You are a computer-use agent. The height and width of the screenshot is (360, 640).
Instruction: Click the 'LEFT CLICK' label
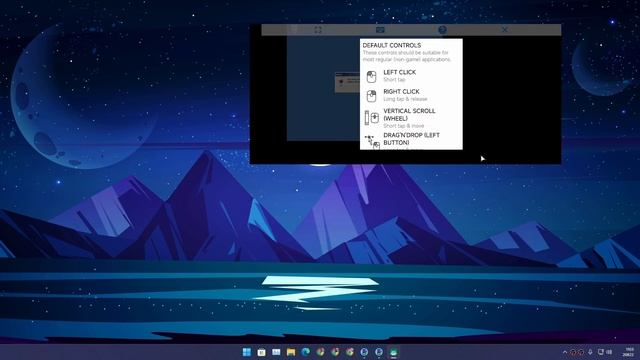(x=400, y=72)
